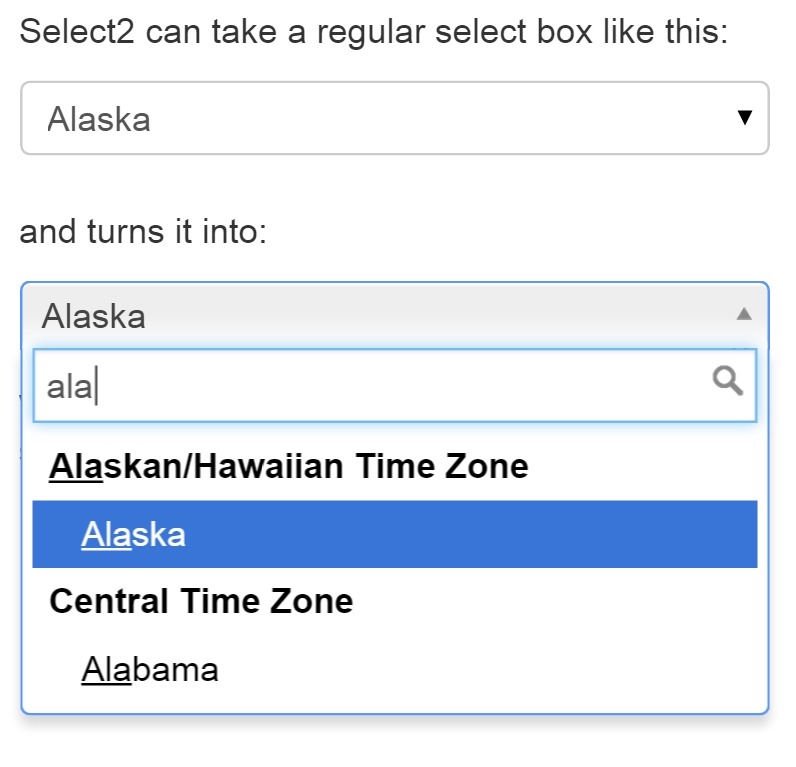Screen dimensions: 796x767
Task: Place cursor after typed "ala" in search box
Action: pos(96,387)
